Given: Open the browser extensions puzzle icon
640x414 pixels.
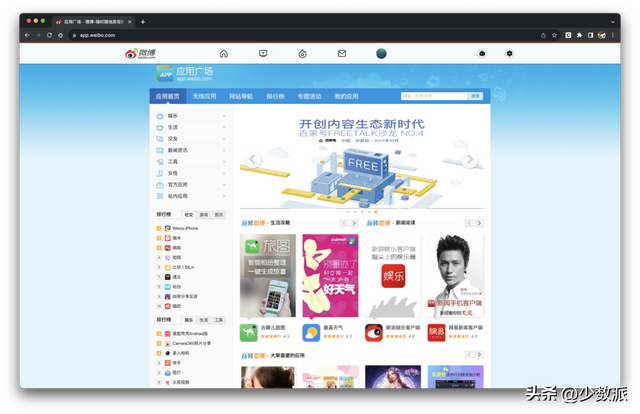Looking at the screenshot, I should [x=579, y=35].
